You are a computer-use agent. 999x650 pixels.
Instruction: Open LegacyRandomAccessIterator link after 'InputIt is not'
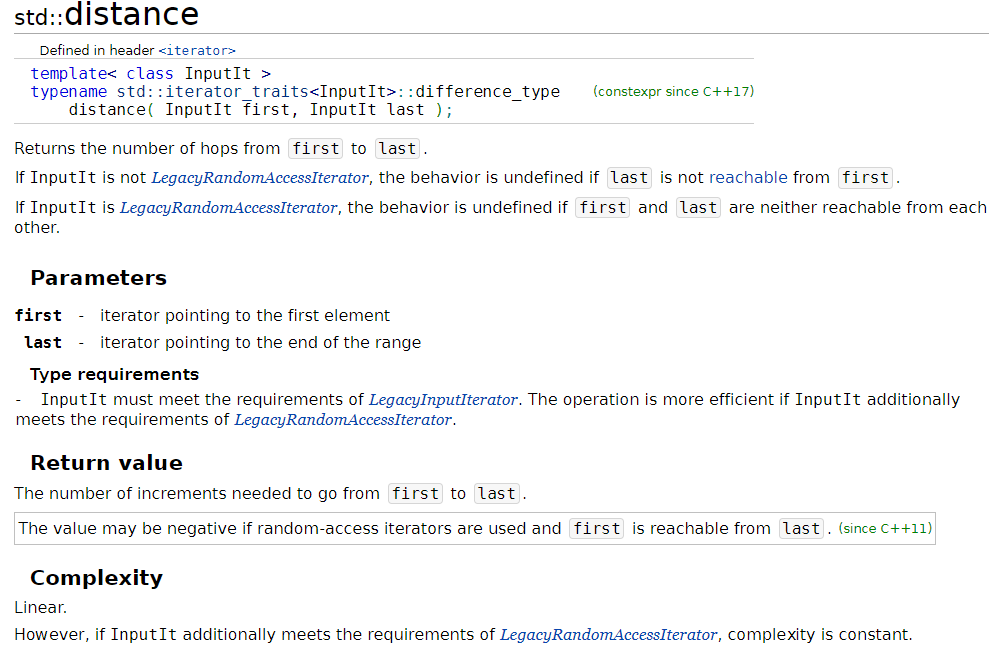click(x=260, y=178)
